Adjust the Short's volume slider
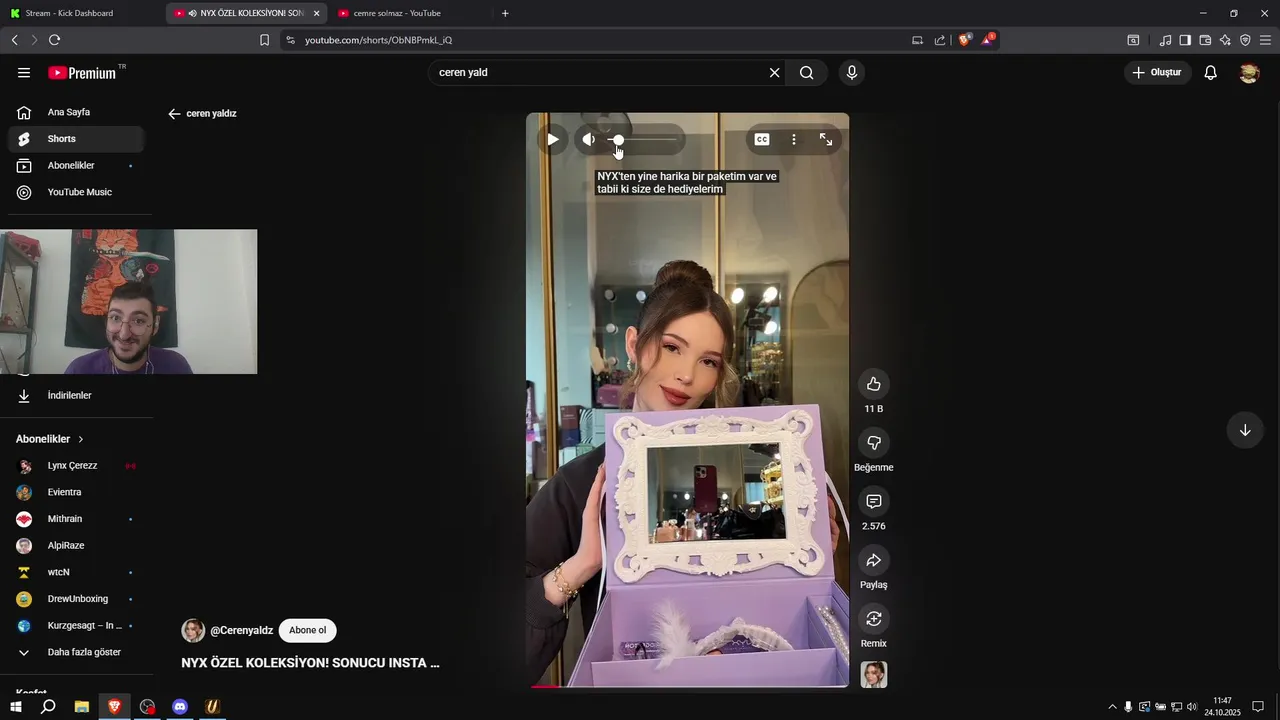The image size is (1280, 720). tap(644, 140)
